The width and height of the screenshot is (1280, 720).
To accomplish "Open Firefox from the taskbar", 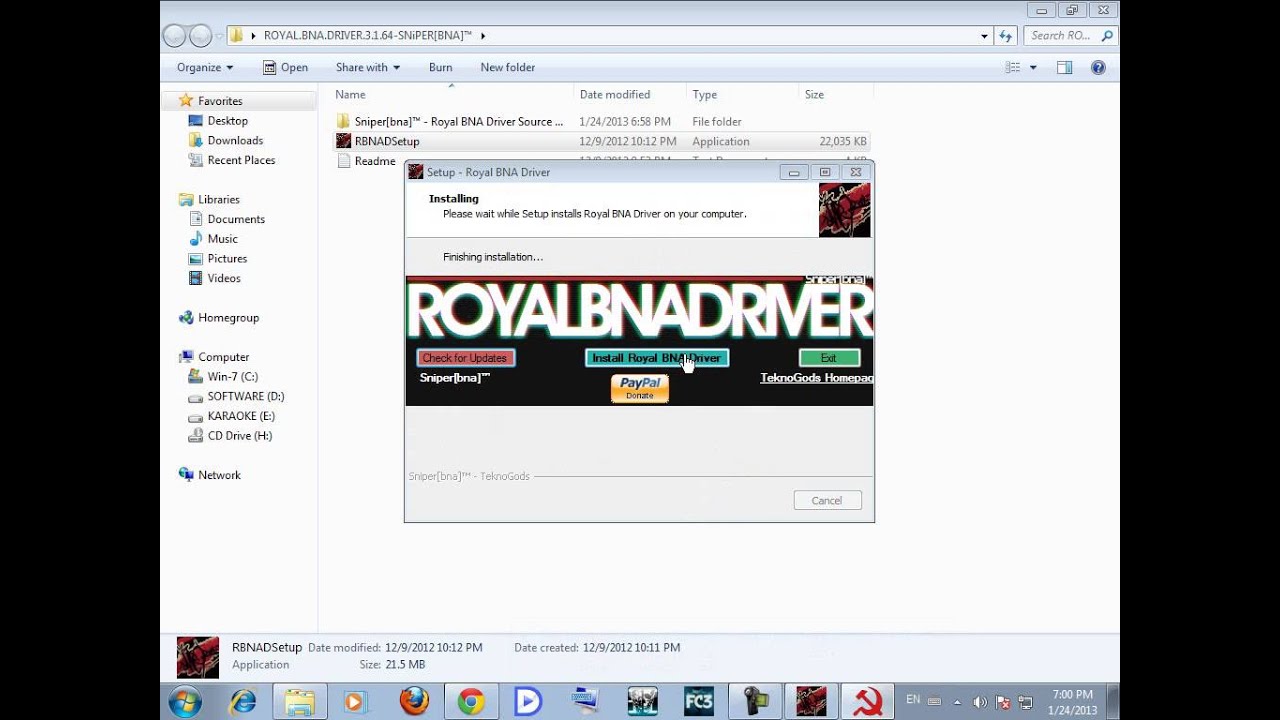I will [x=414, y=702].
